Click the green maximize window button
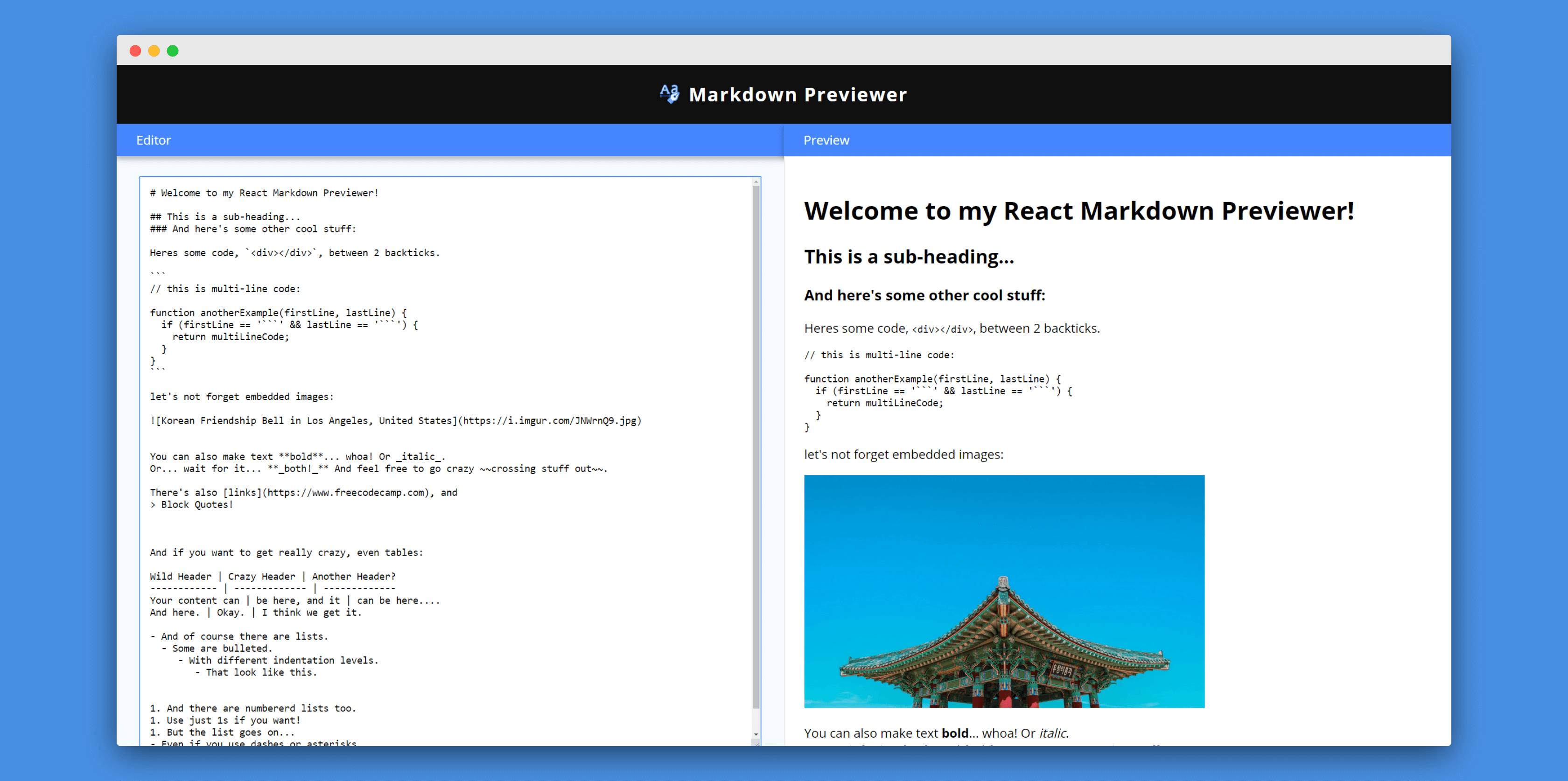Screen dimensions: 1568x781 point(173,50)
